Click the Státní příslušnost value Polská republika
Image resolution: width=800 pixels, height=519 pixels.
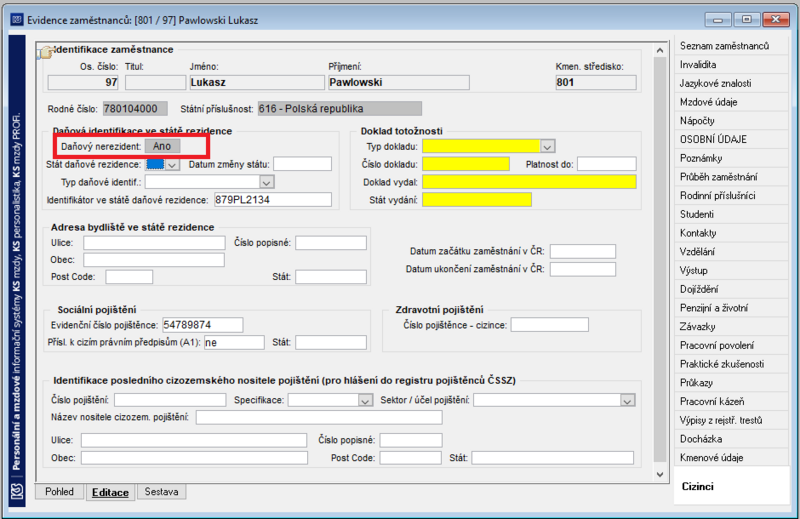pos(340,109)
